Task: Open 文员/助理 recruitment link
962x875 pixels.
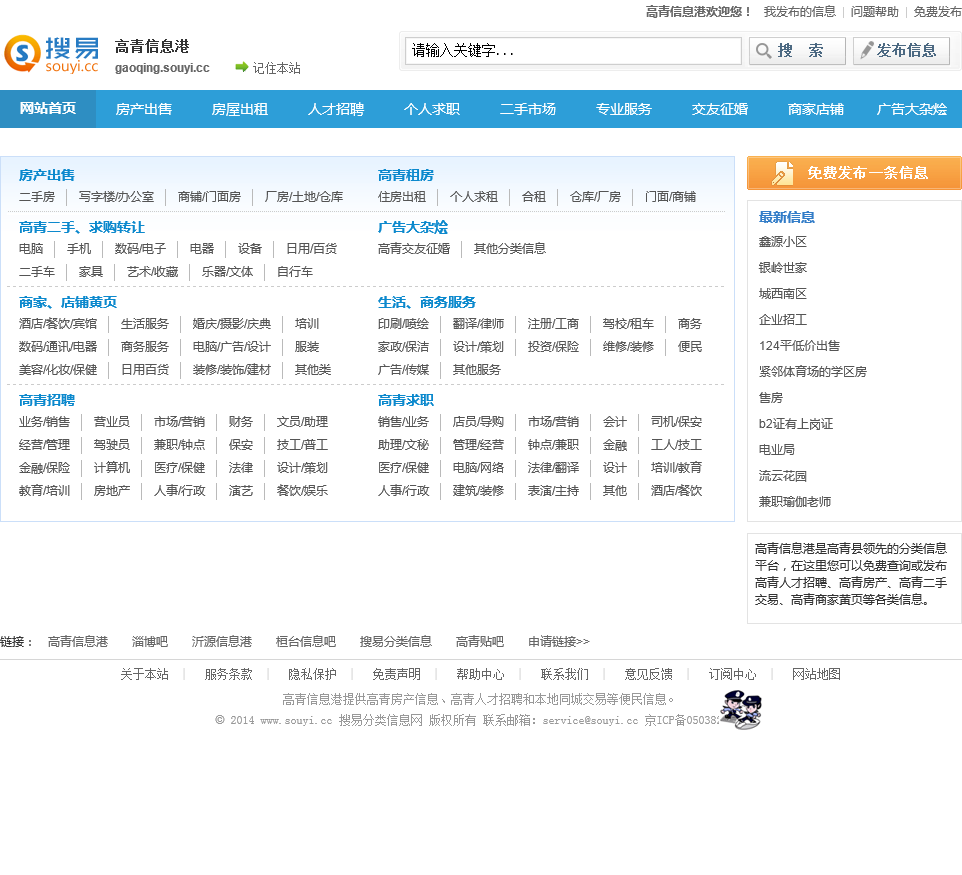Action: 302,422
